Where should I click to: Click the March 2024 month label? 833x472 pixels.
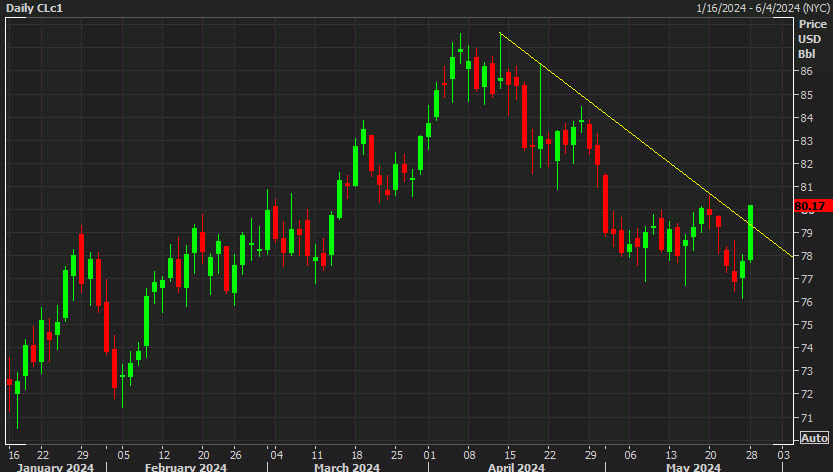pyautogui.click(x=347, y=467)
